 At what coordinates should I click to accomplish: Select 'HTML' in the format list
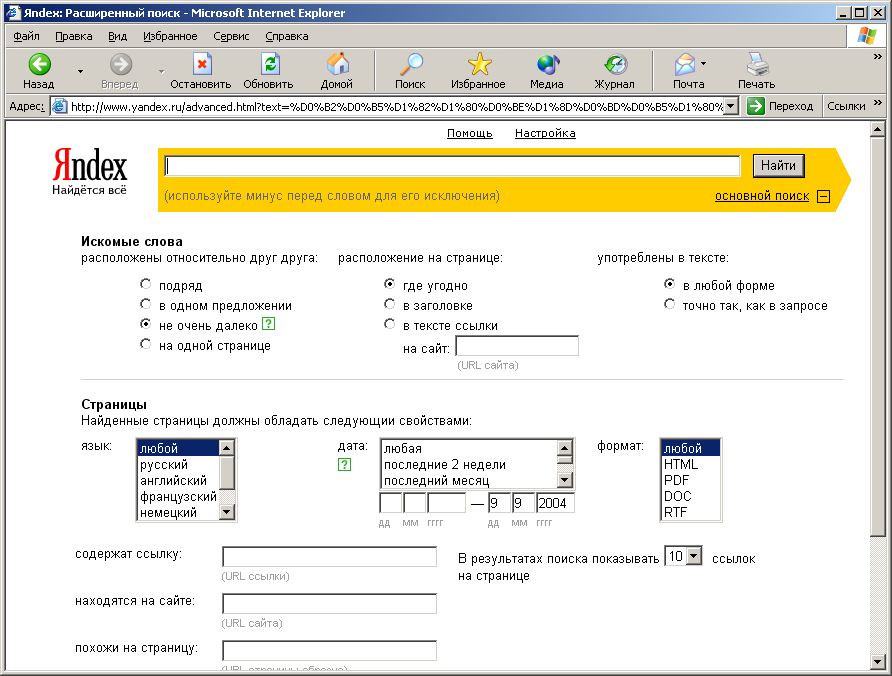point(691,464)
